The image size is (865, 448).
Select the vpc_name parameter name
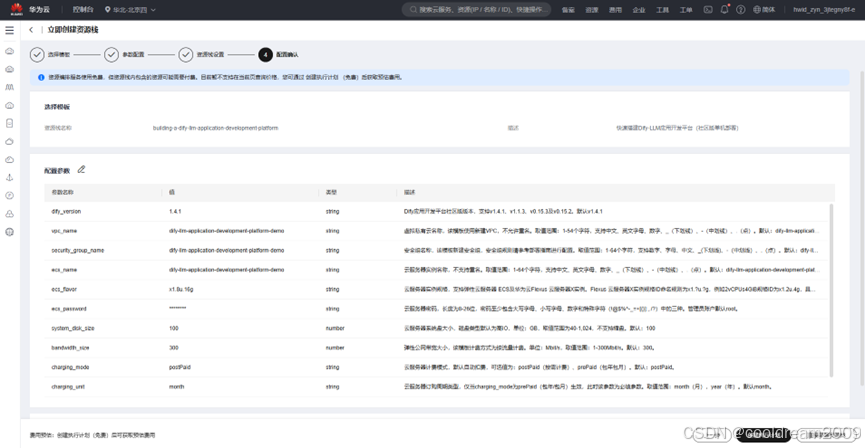[64, 231]
